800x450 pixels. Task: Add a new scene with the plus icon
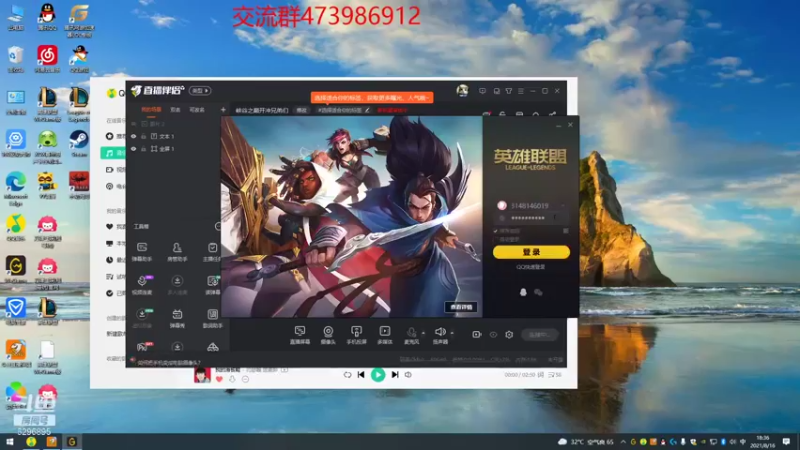click(x=223, y=110)
